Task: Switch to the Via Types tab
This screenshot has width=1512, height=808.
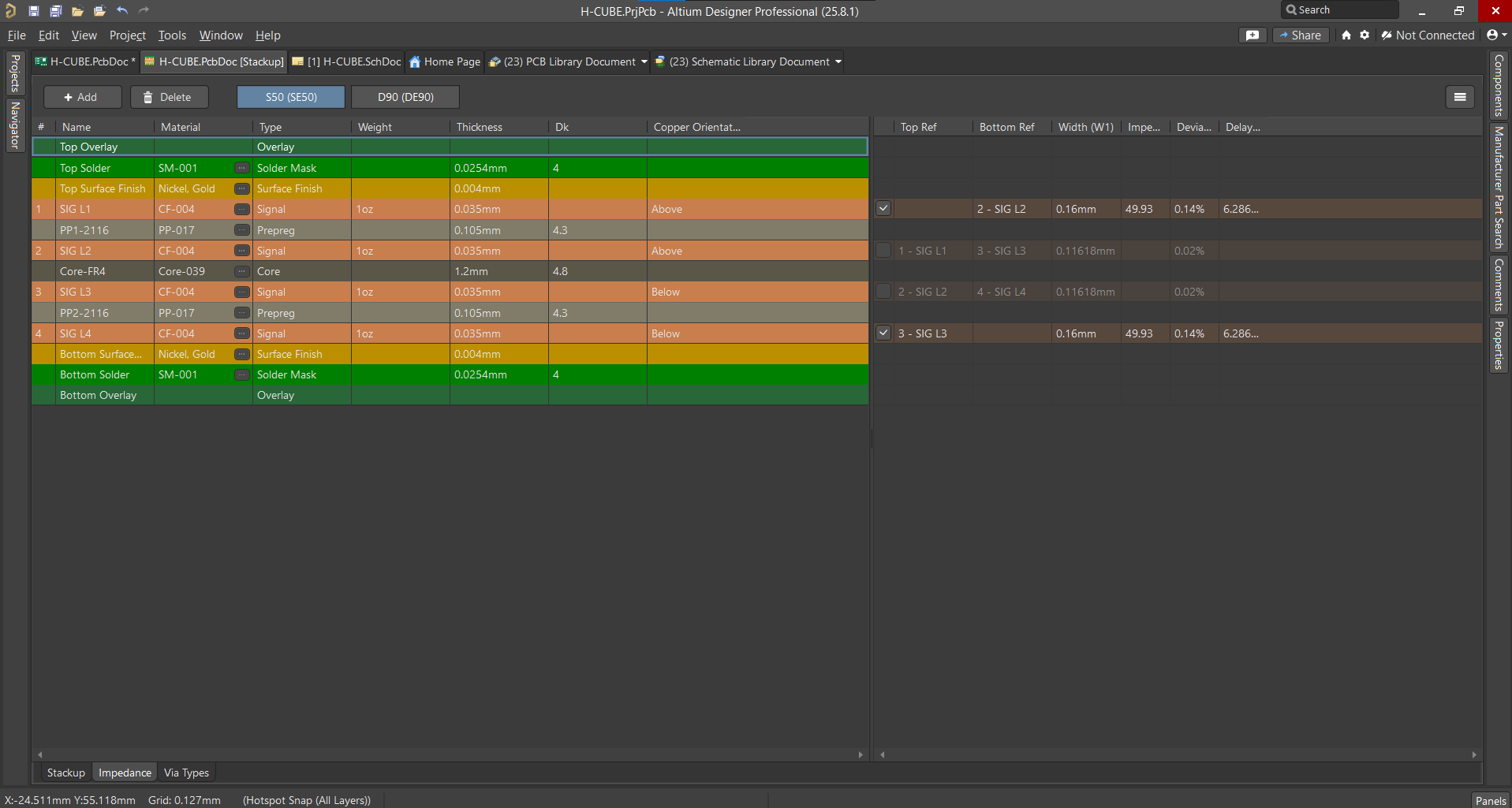Action: click(186, 773)
